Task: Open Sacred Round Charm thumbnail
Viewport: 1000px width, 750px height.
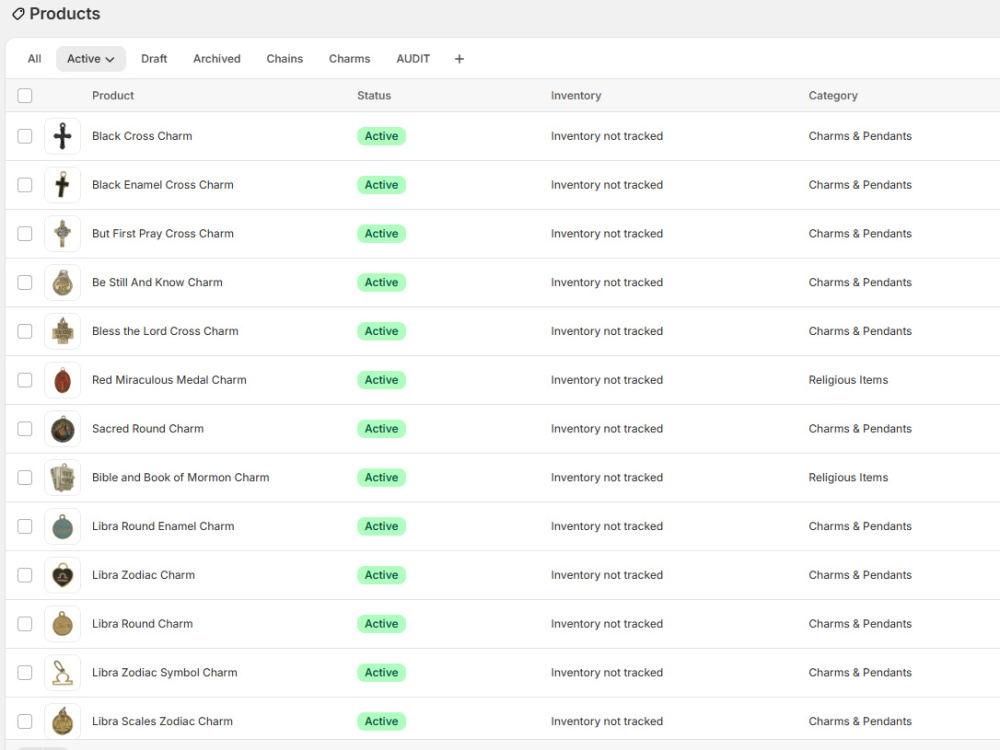Action: pyautogui.click(x=62, y=429)
